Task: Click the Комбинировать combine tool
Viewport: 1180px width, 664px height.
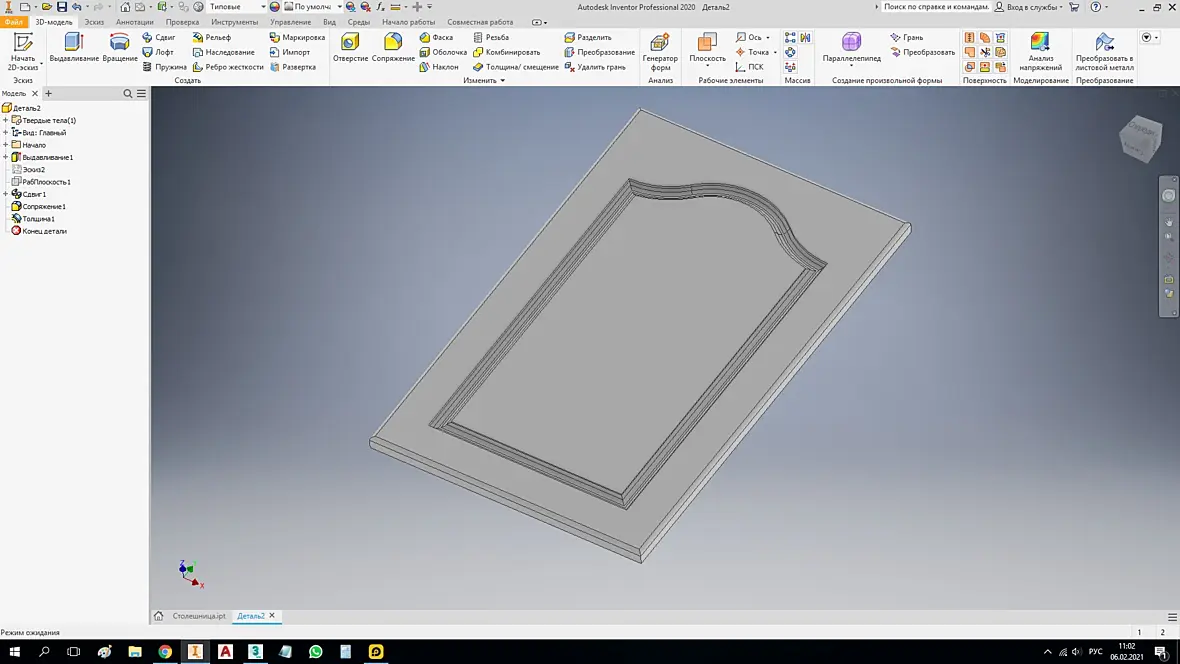Action: [506, 52]
